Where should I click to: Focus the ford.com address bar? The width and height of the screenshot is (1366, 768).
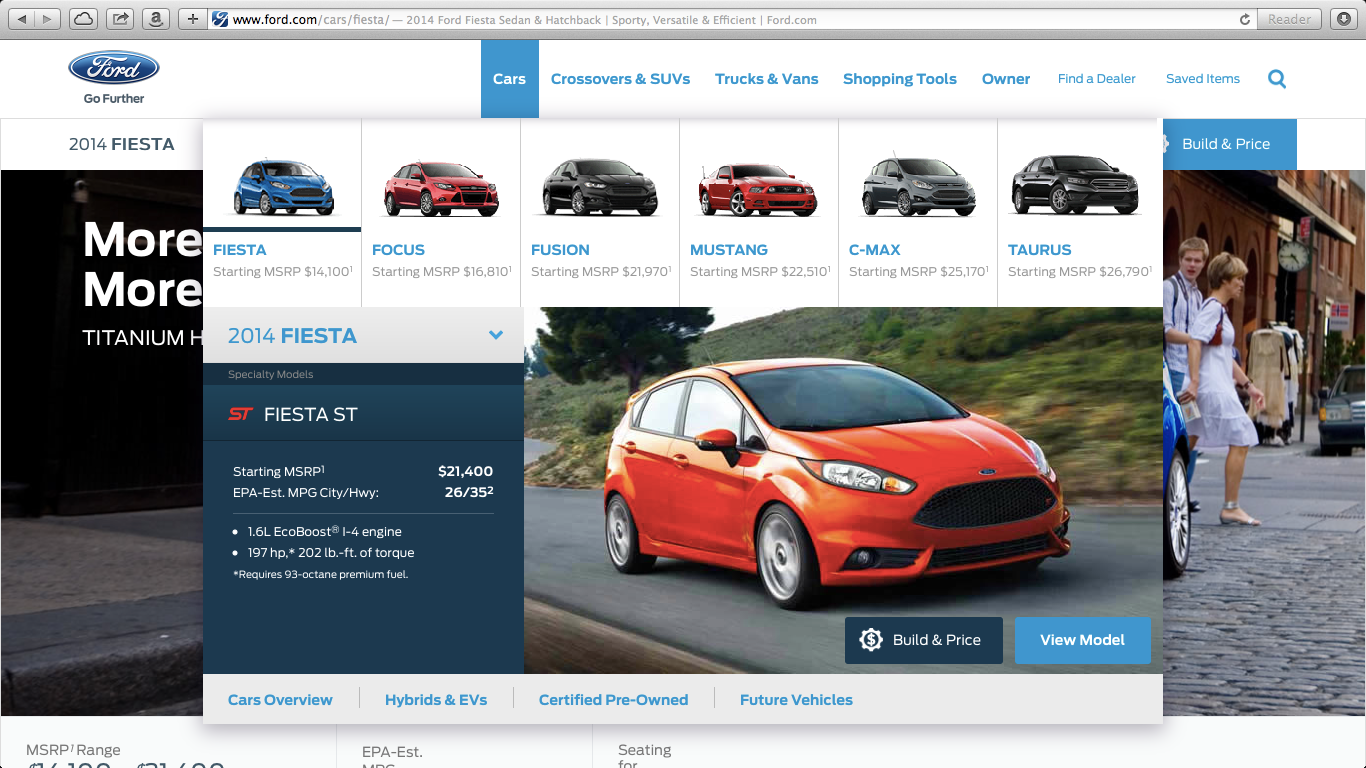tap(730, 19)
